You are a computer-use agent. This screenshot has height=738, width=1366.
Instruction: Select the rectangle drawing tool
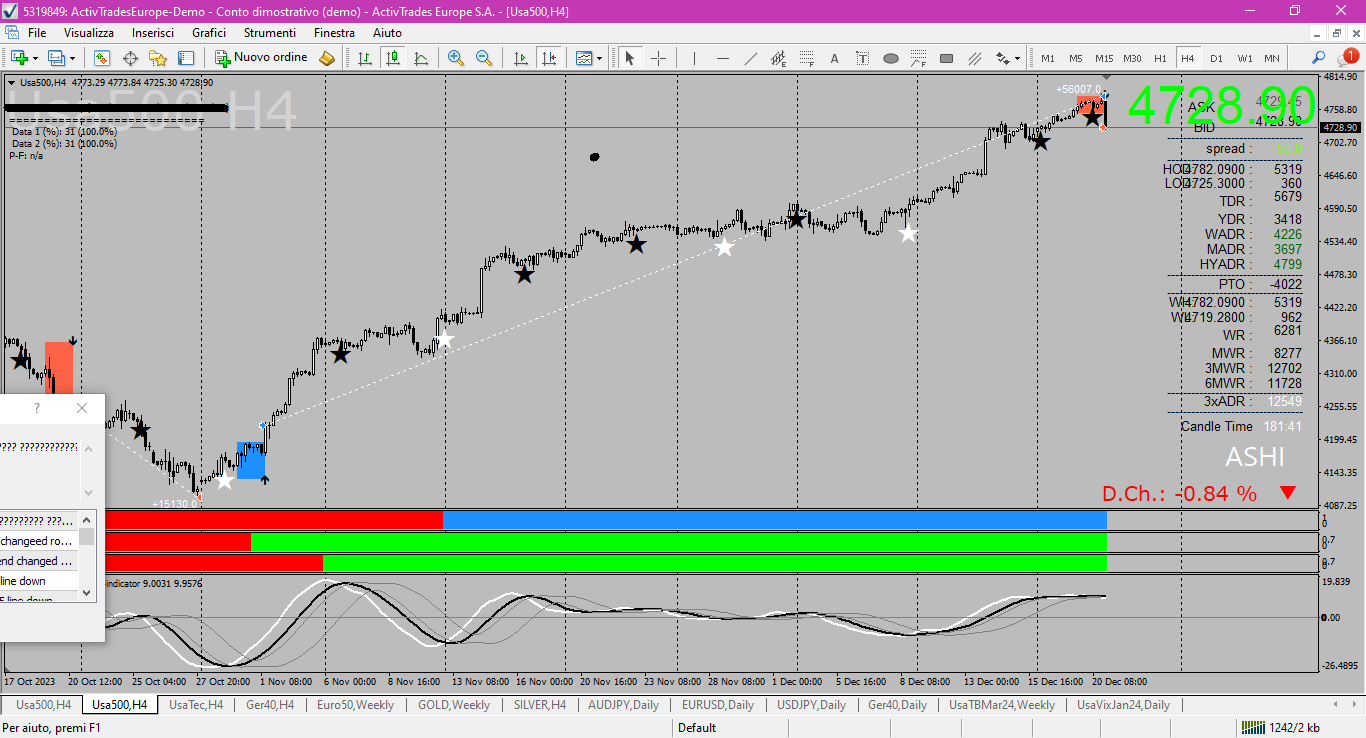click(947, 58)
